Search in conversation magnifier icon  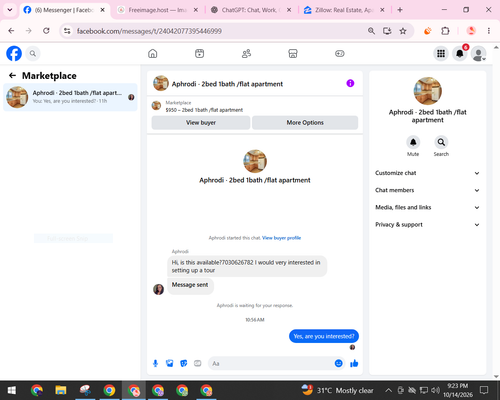coord(441,142)
